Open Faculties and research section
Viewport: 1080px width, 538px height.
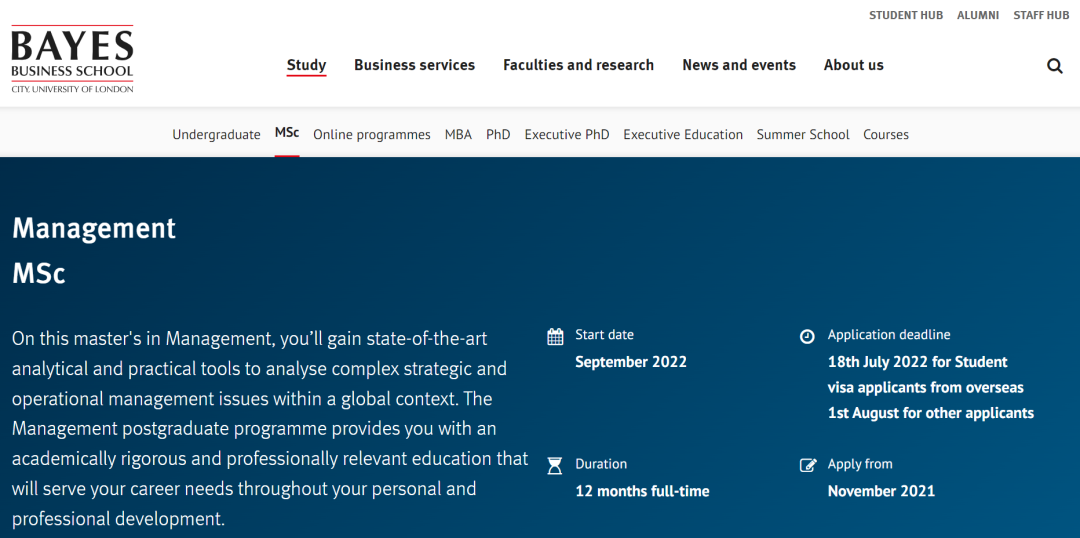[x=578, y=65]
